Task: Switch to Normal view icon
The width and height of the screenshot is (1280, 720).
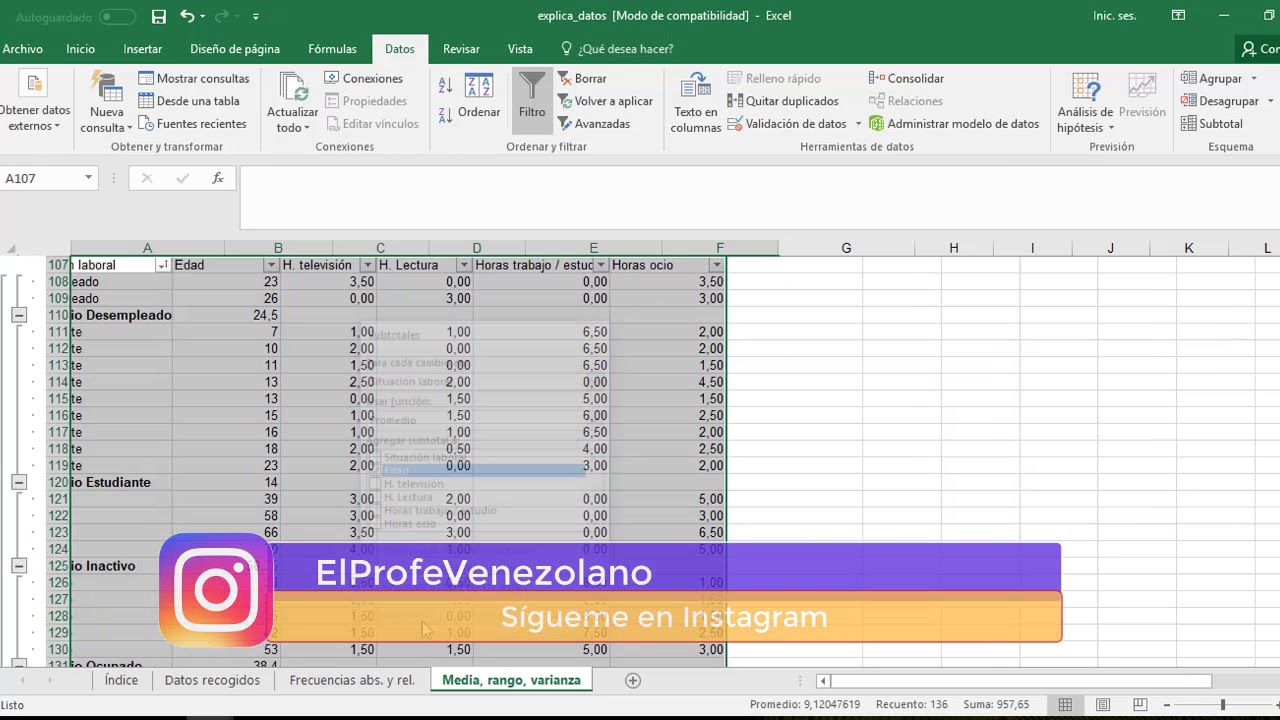Action: [x=1066, y=705]
